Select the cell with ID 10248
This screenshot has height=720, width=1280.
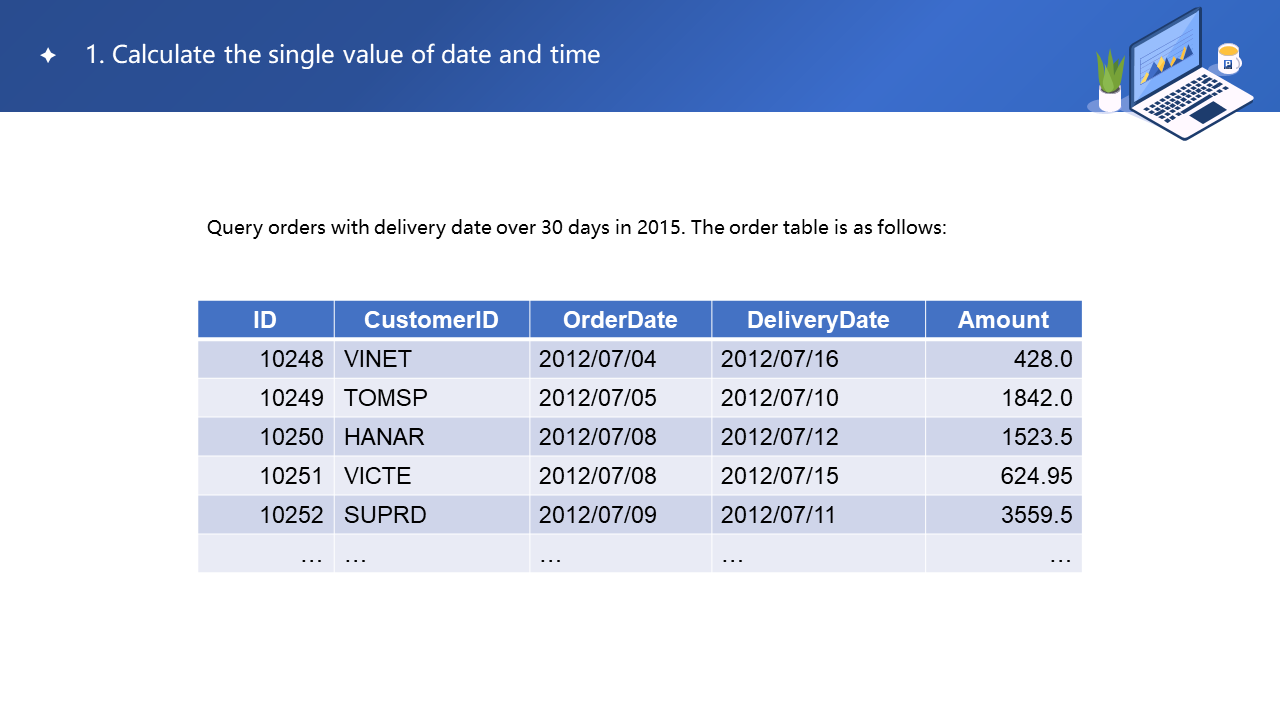[x=291, y=359]
